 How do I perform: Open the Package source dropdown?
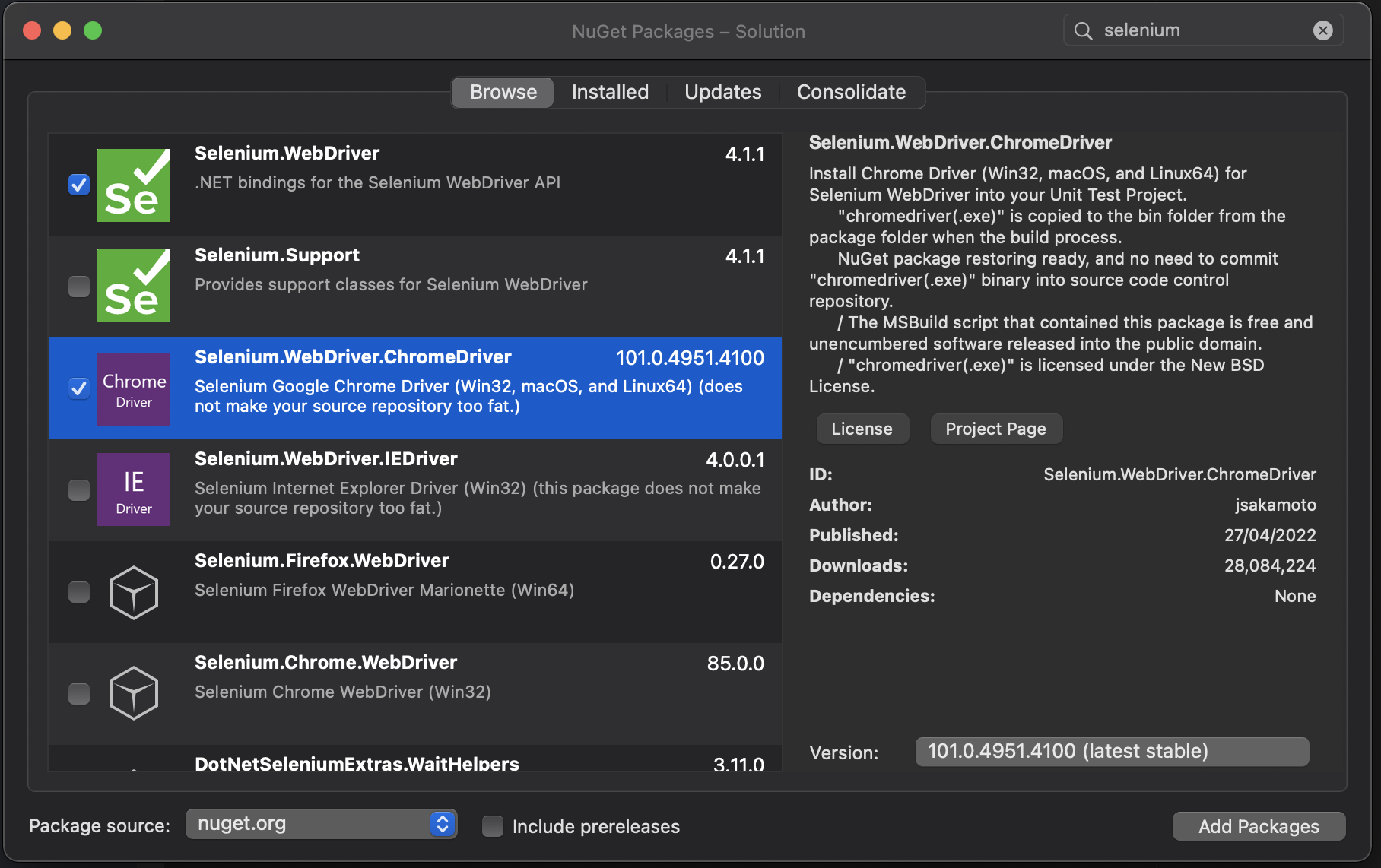tap(321, 823)
